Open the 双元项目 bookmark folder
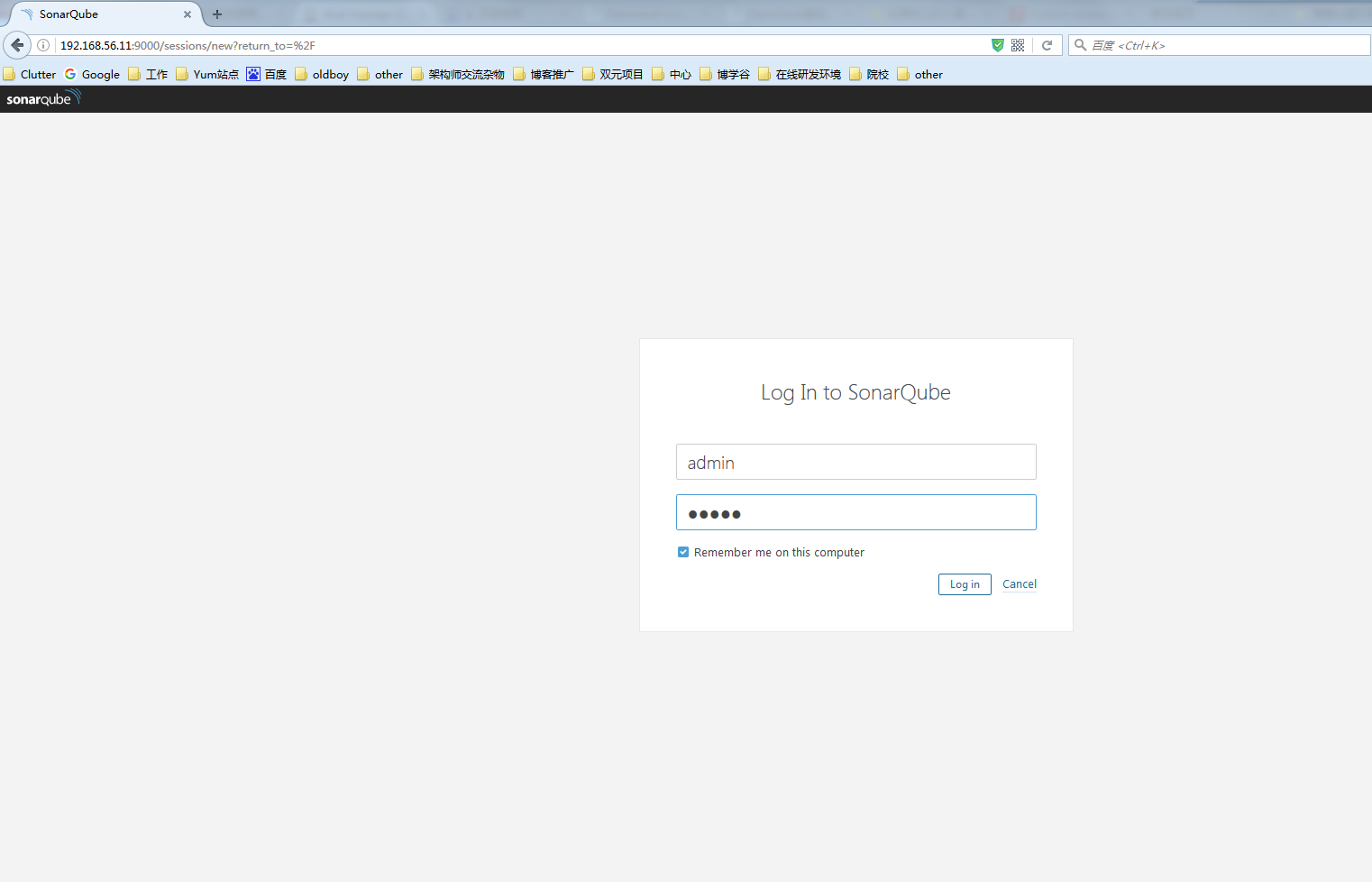 (x=613, y=74)
